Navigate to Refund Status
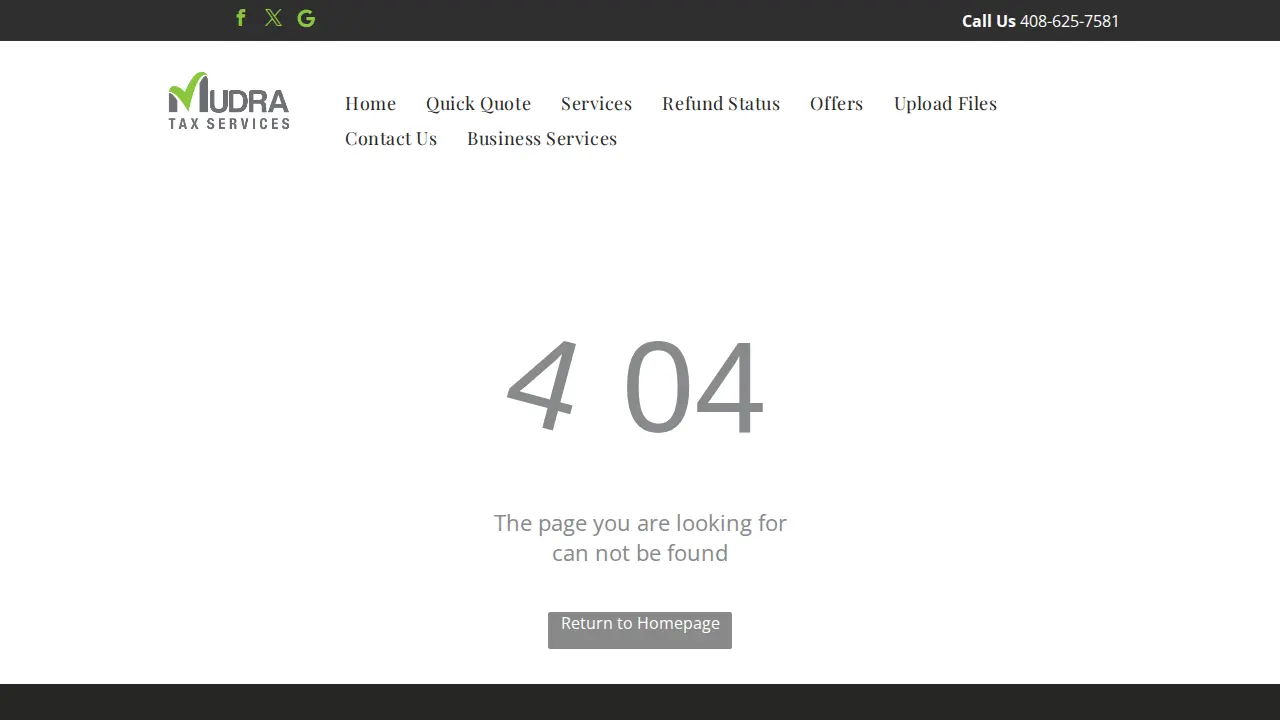This screenshot has width=1280, height=720. (721, 103)
